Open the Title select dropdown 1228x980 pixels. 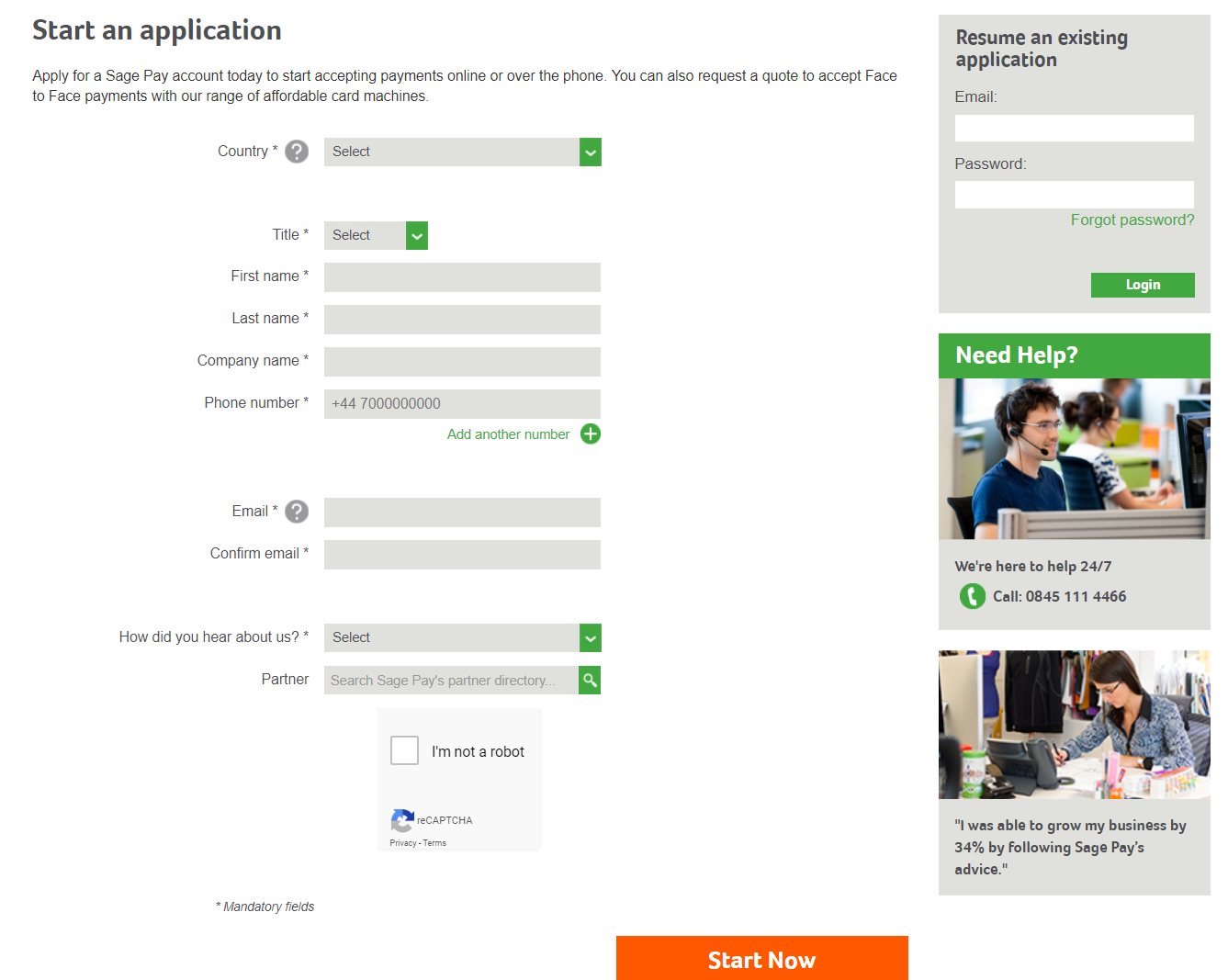[376, 236]
